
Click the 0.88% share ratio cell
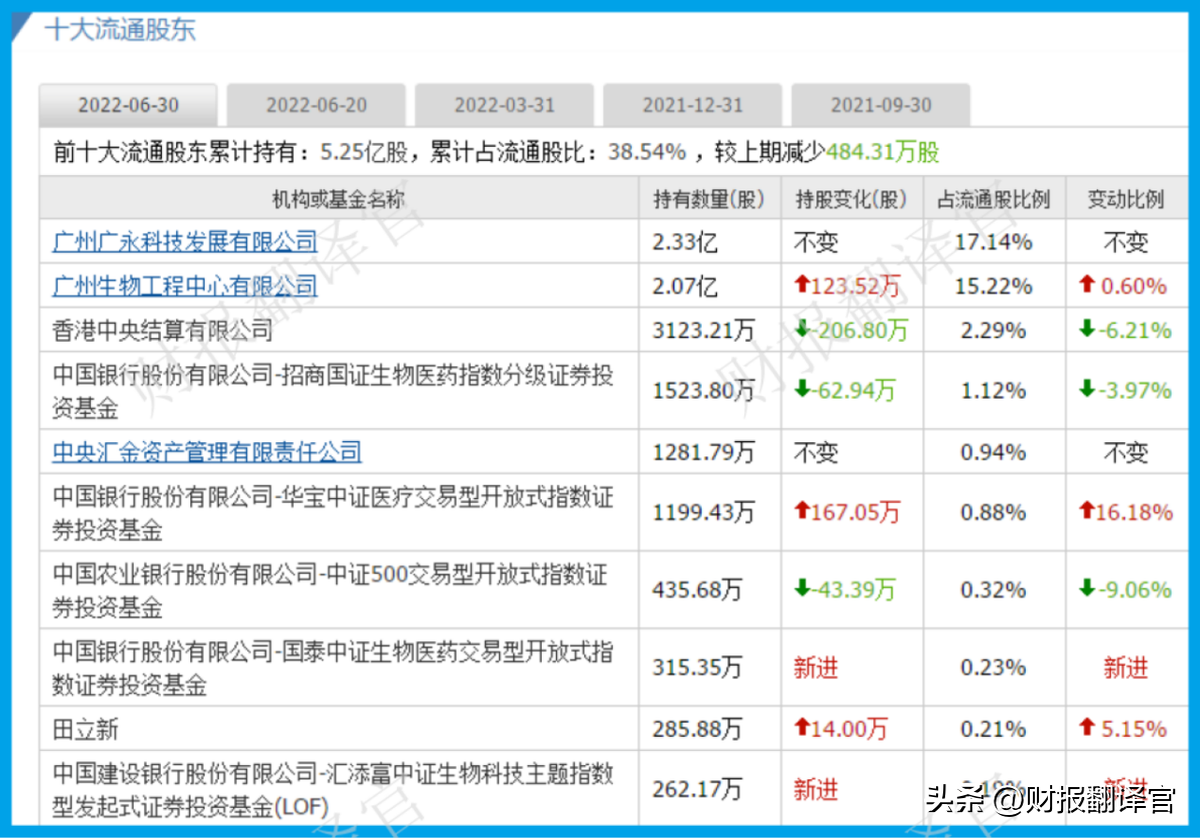pos(994,513)
